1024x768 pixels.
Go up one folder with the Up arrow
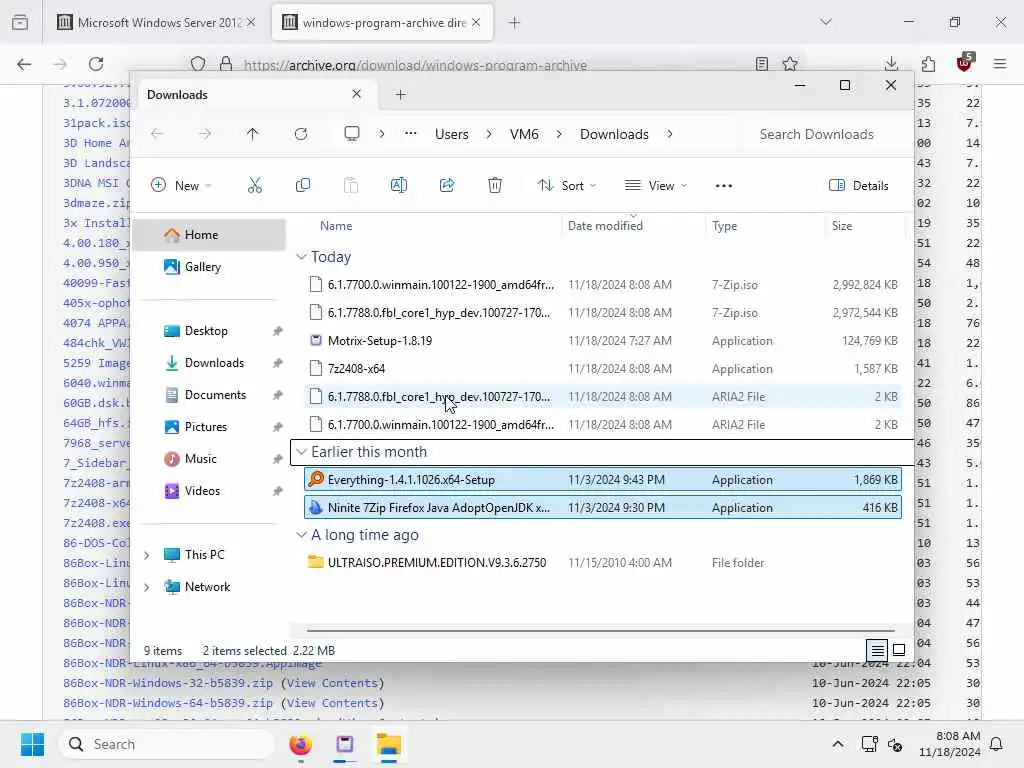(253, 134)
